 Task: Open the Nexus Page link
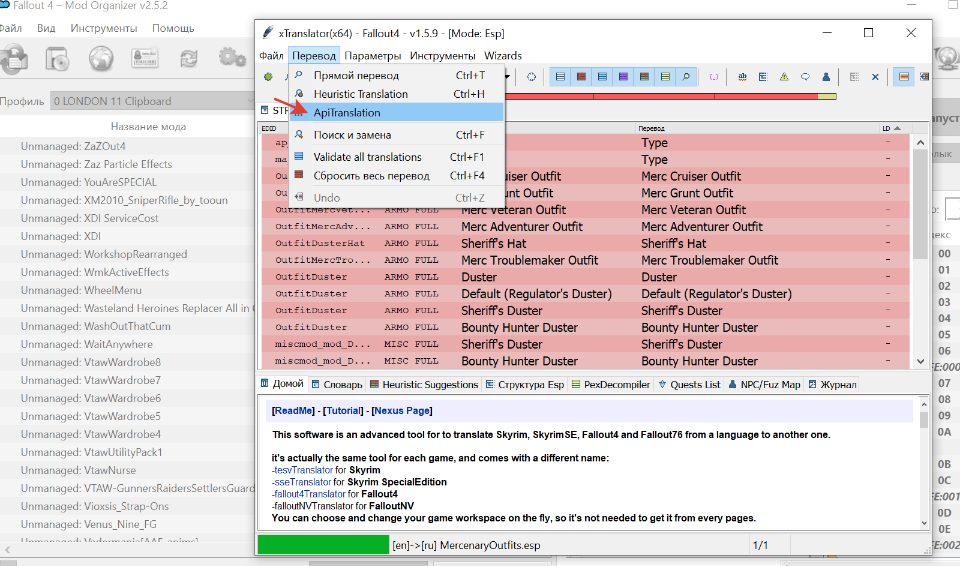tap(402, 411)
